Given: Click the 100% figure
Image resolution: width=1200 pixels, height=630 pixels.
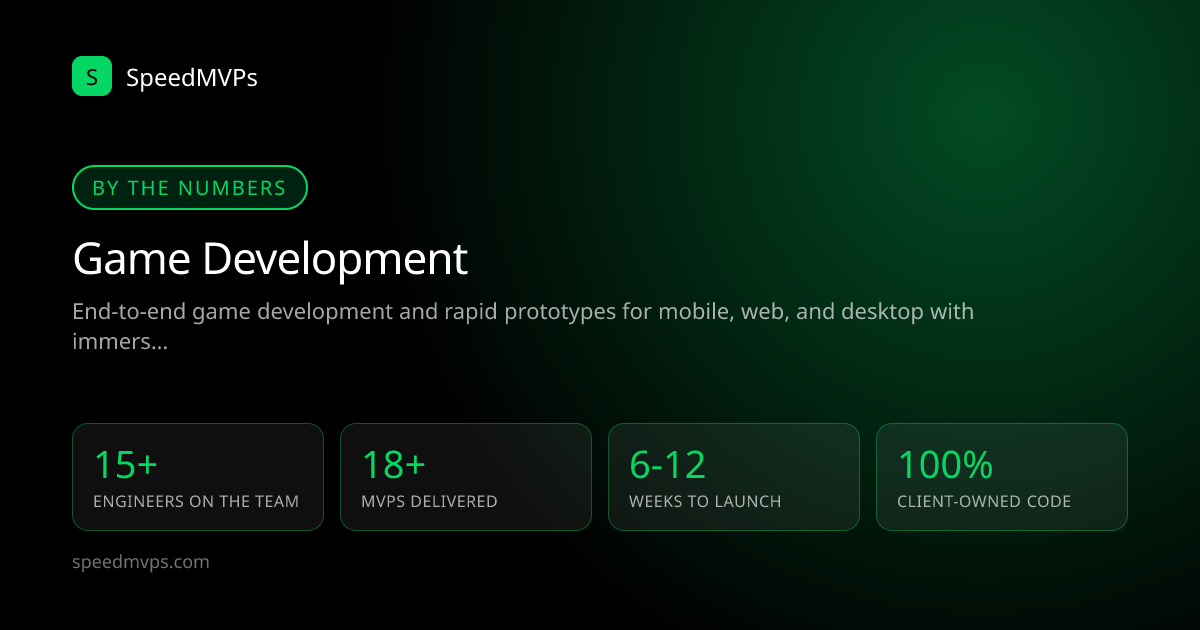Looking at the screenshot, I should tap(945, 465).
